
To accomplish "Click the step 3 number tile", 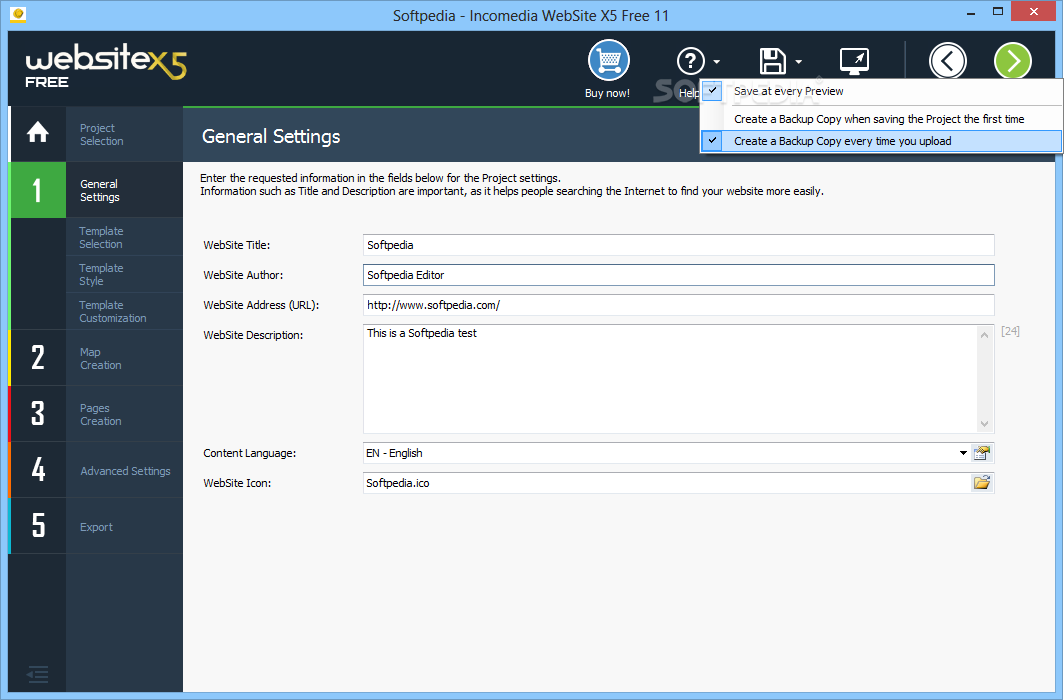I will pyautogui.click(x=38, y=414).
